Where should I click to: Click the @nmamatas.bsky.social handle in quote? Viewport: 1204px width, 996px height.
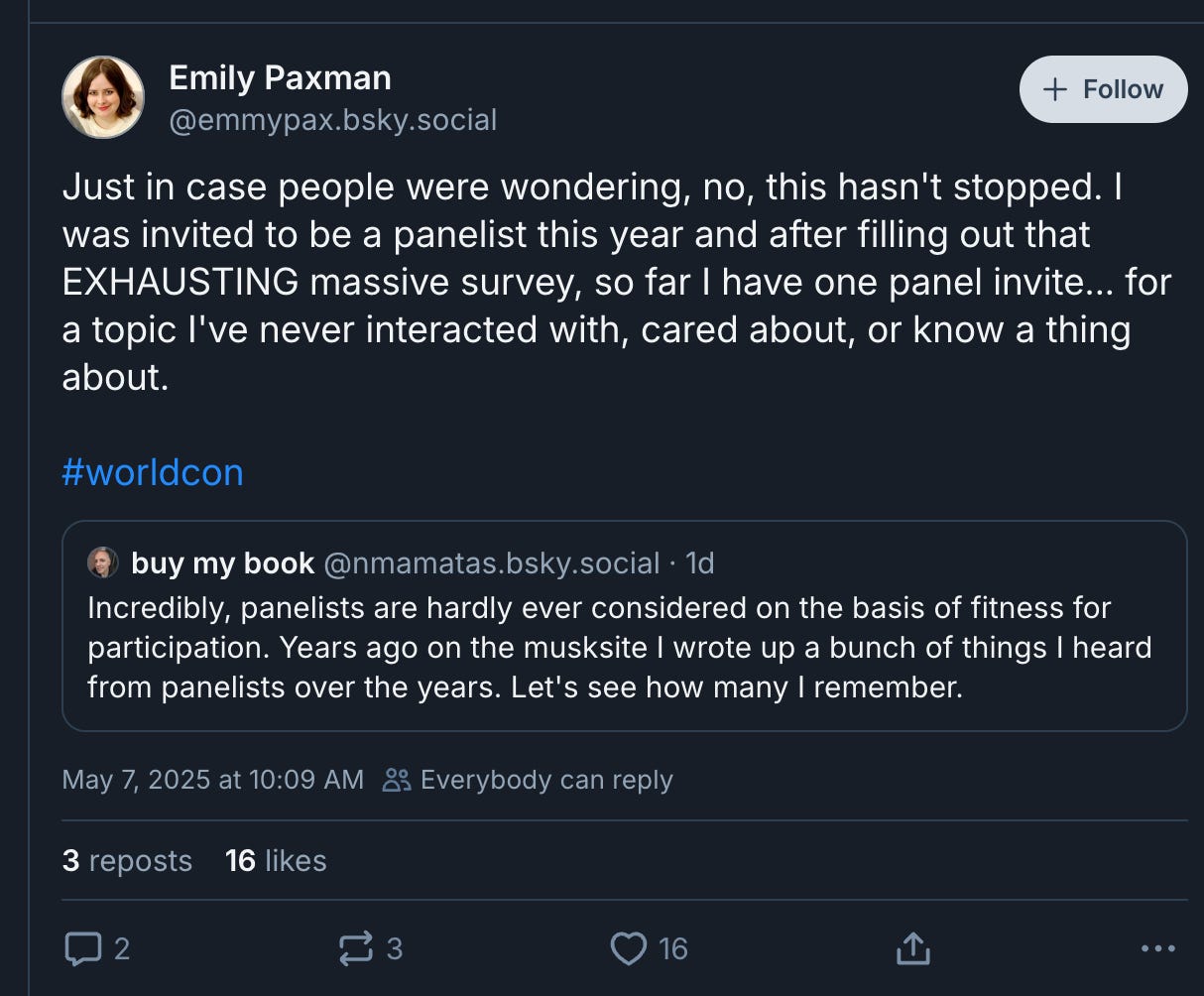coord(491,563)
